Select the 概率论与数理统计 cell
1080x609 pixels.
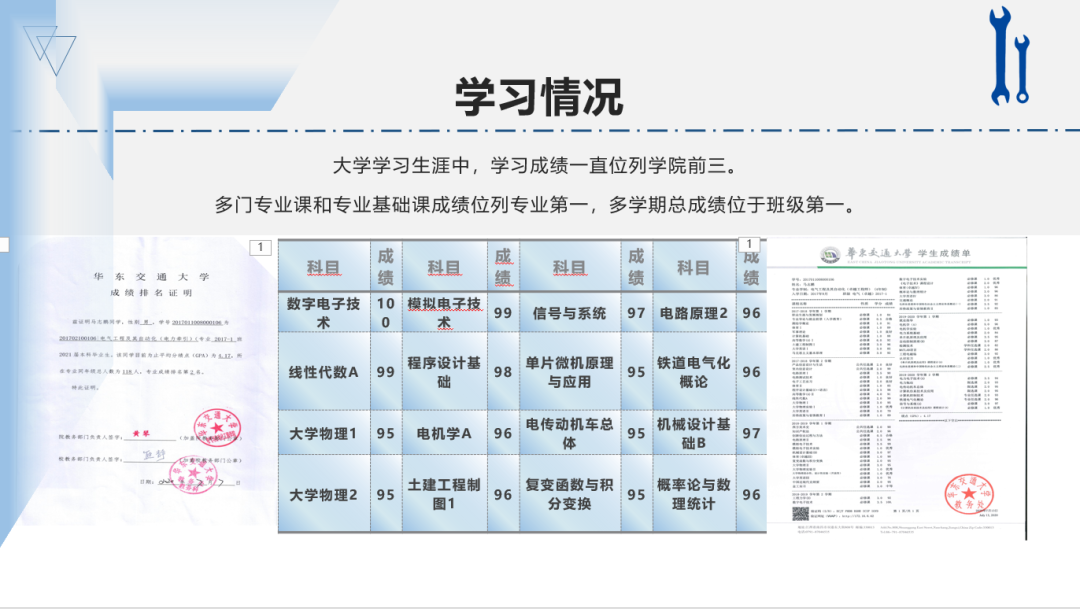click(693, 494)
